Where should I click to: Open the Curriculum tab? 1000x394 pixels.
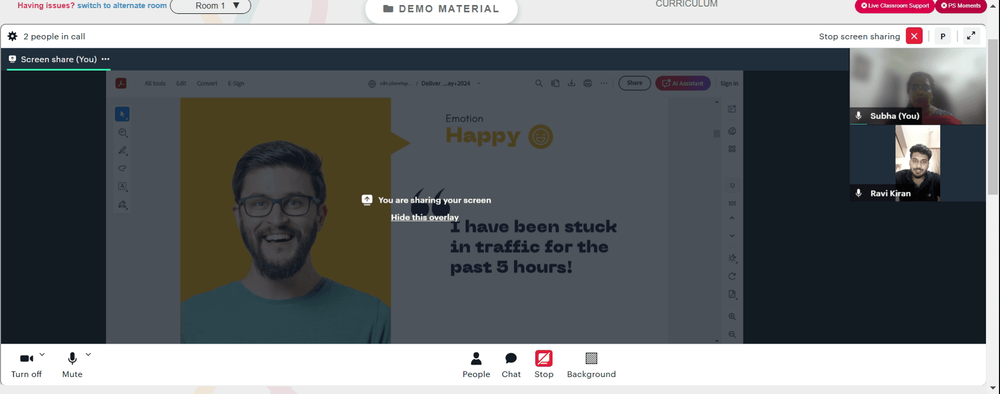(x=686, y=4)
